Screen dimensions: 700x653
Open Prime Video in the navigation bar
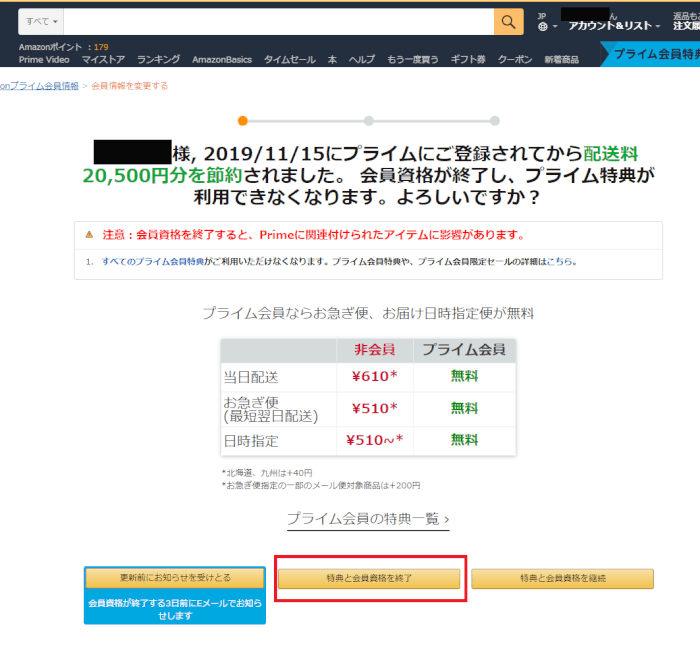[x=44, y=60]
